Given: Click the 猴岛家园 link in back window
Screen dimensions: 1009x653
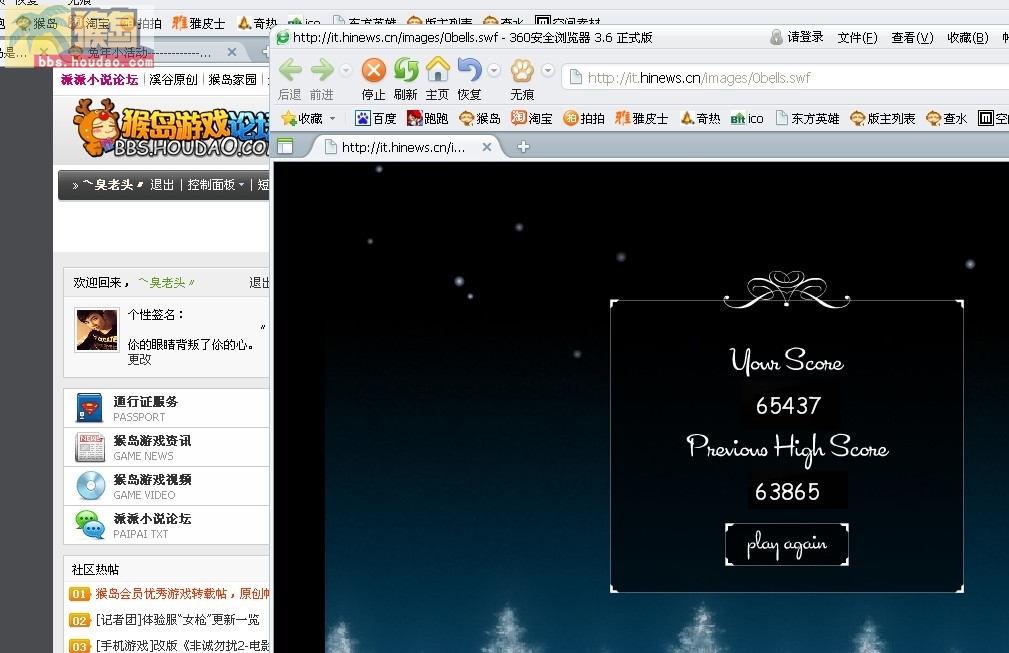Looking at the screenshot, I should click(x=232, y=80).
